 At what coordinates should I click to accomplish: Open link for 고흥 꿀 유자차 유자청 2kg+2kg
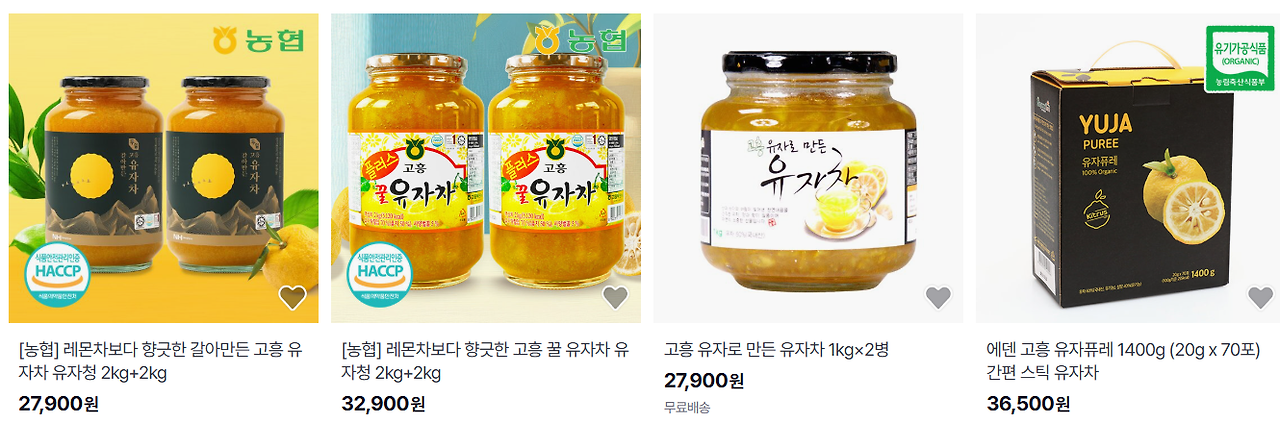[485, 362]
